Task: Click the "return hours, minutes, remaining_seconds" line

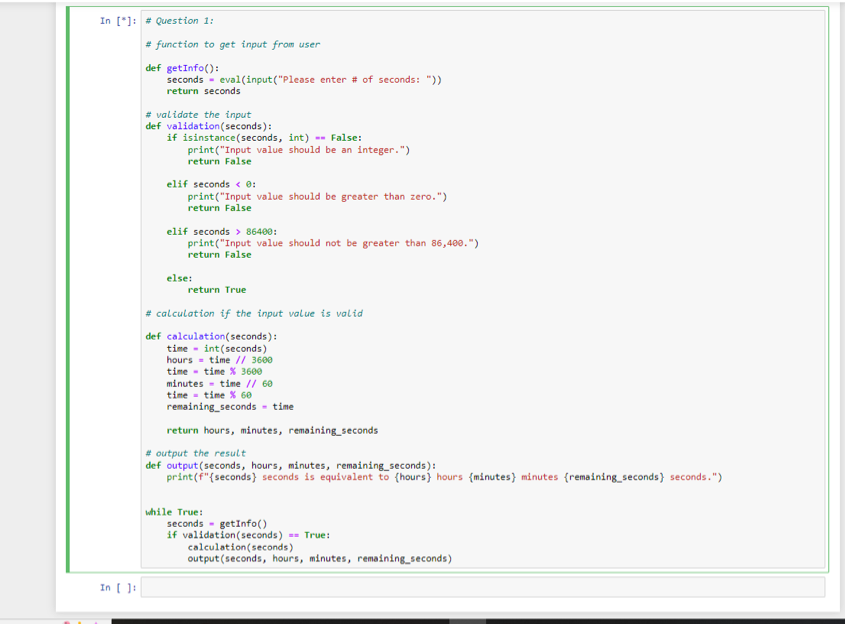Action: pyautogui.click(x=272, y=431)
